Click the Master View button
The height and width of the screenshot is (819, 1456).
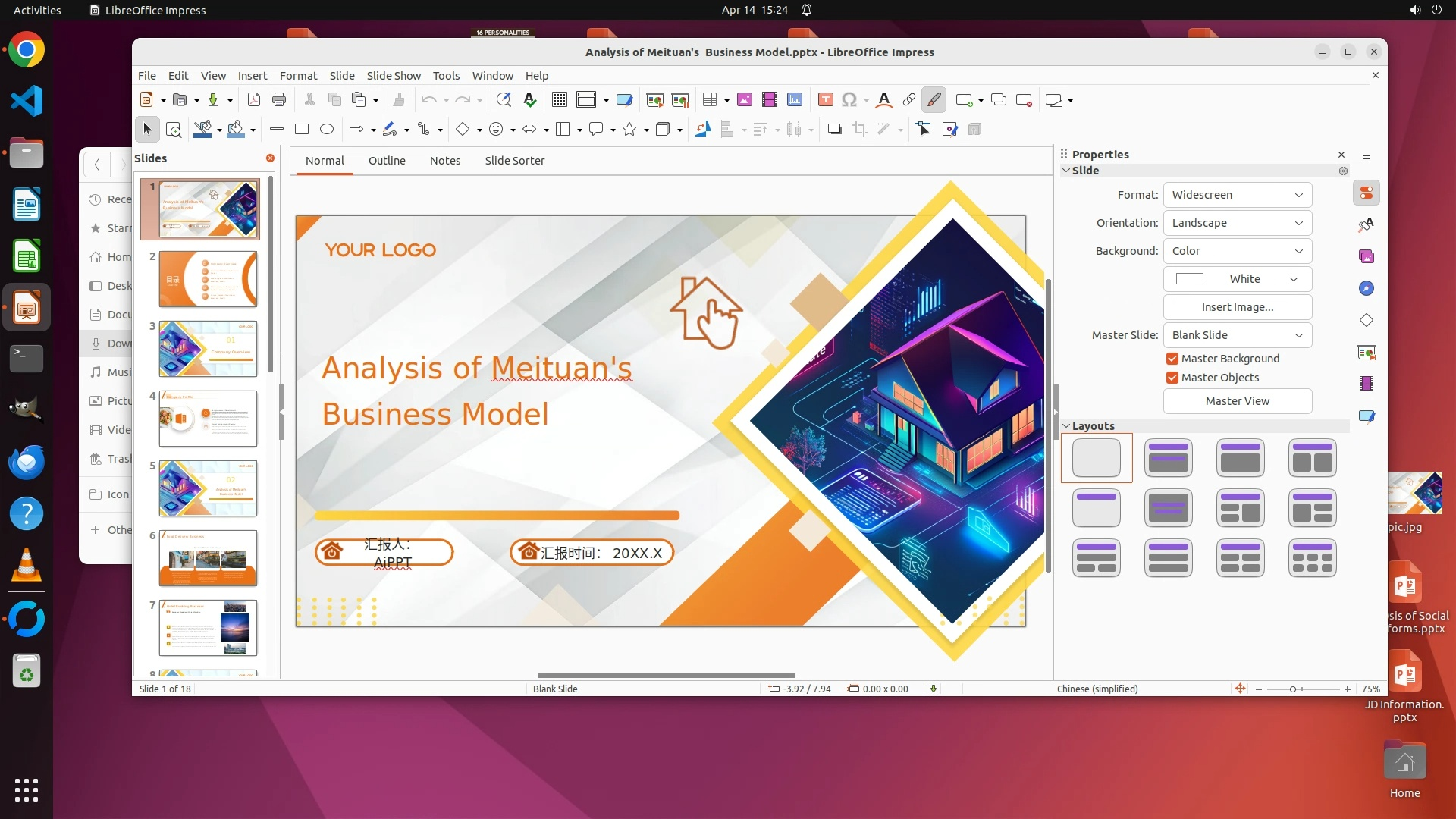click(1237, 401)
